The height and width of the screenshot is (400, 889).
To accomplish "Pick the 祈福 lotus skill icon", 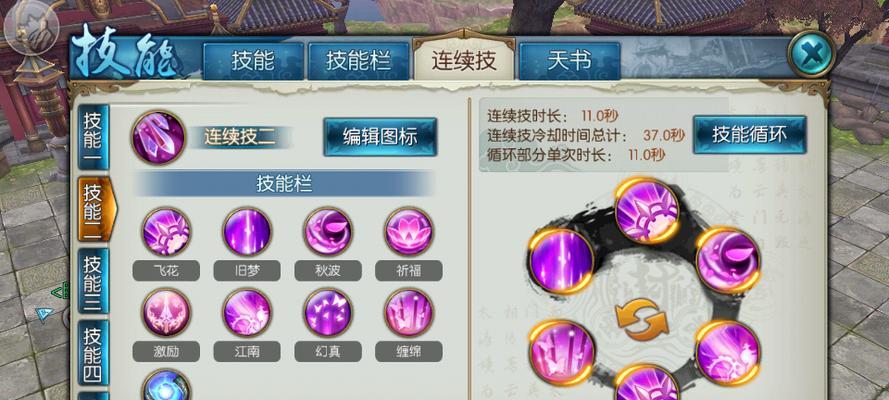I will point(408,232).
